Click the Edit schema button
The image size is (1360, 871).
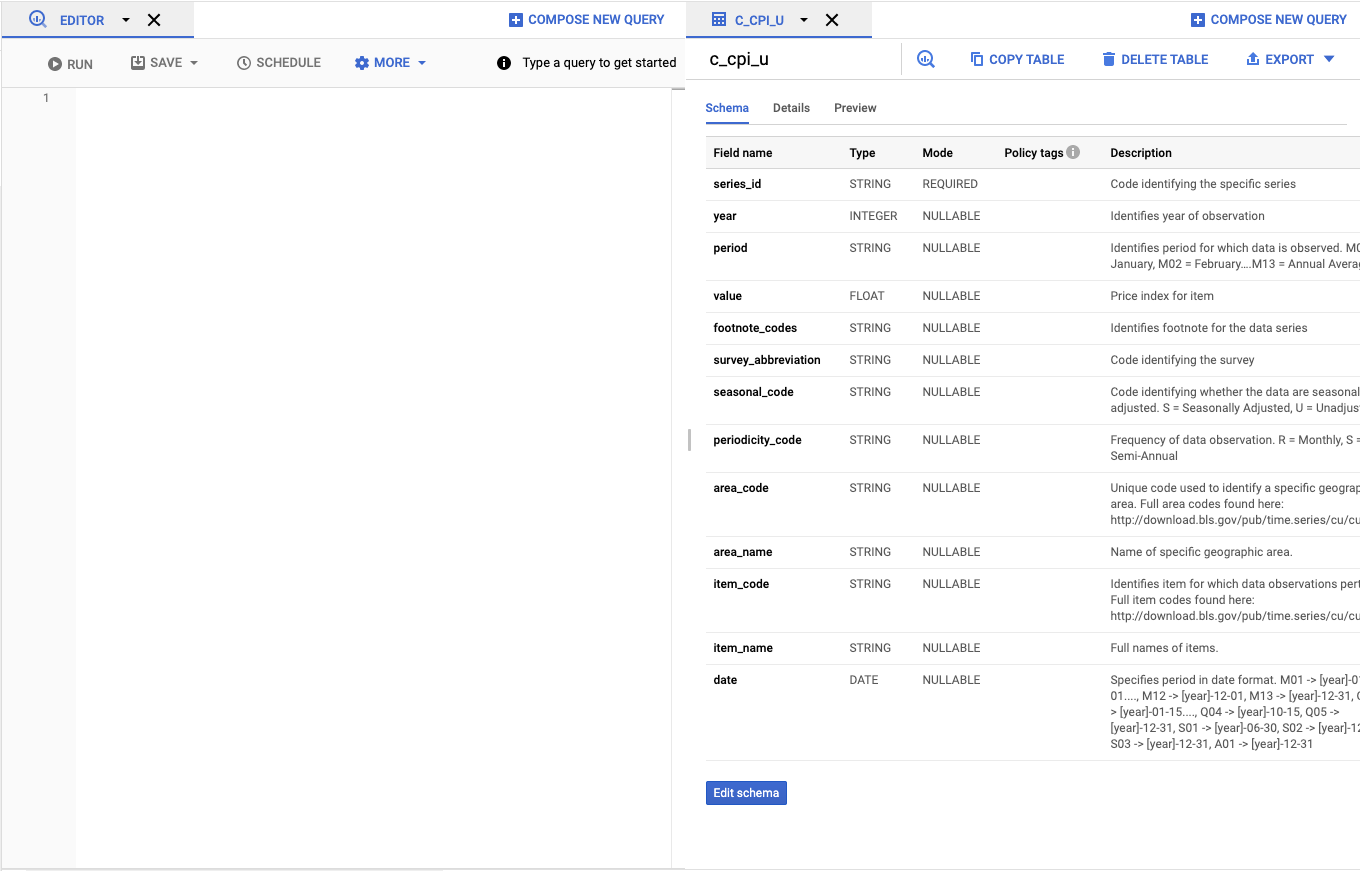pyautogui.click(x=746, y=792)
